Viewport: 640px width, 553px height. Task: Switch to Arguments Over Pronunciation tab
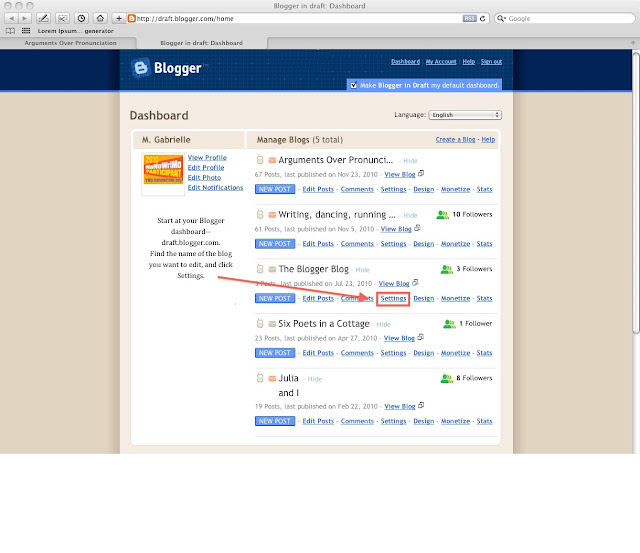(69, 43)
